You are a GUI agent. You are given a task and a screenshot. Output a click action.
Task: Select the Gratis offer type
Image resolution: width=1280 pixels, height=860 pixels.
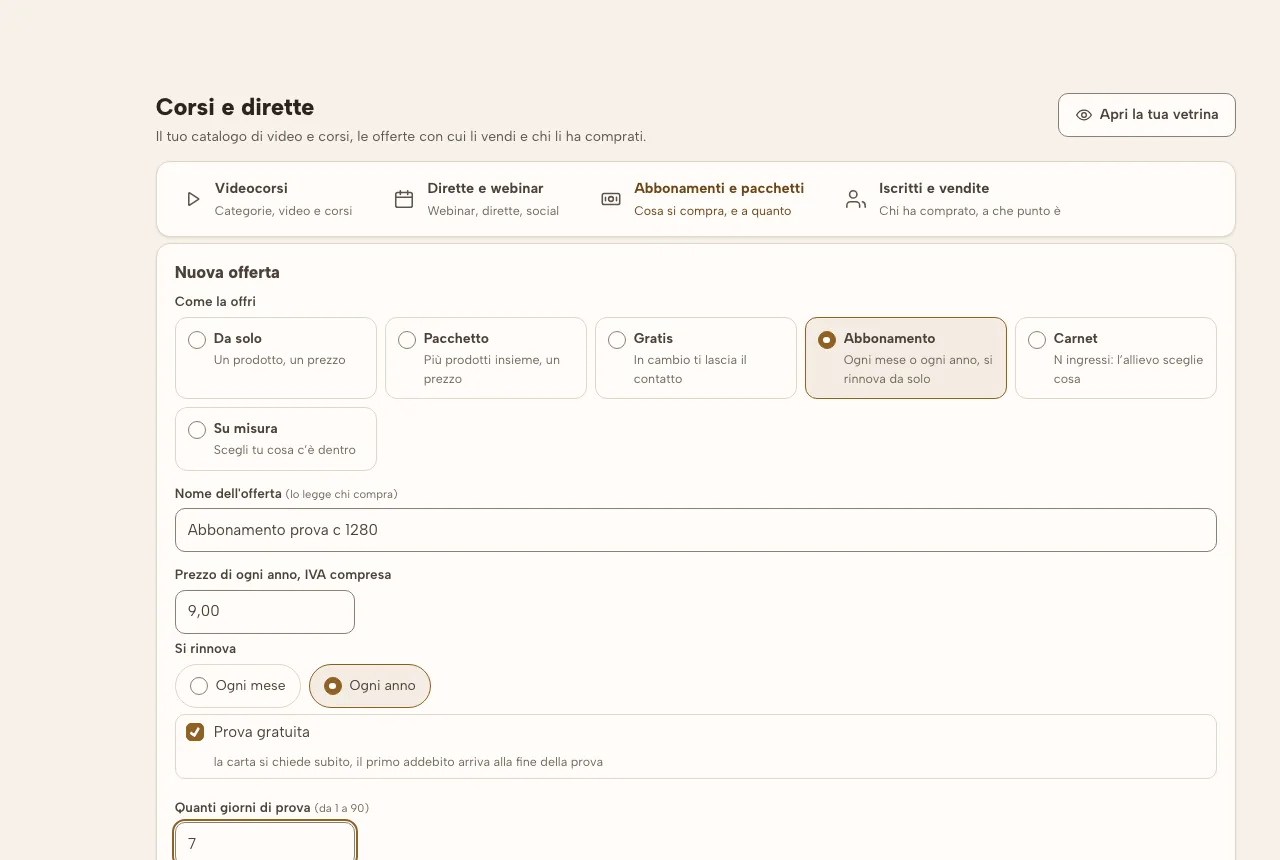click(x=696, y=358)
